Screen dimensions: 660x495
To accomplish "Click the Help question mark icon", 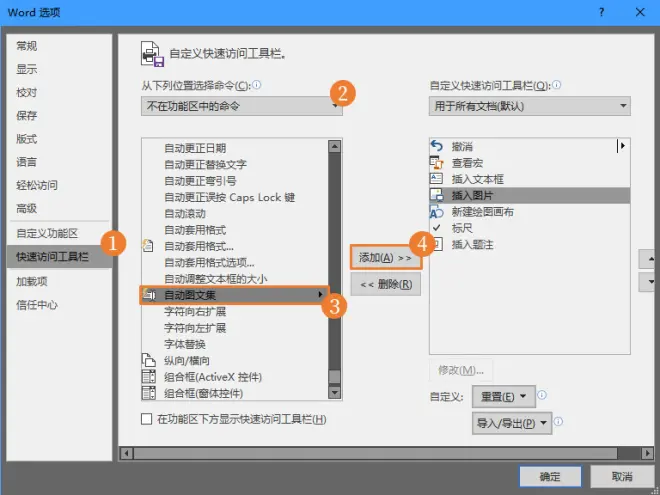I will click(601, 12).
